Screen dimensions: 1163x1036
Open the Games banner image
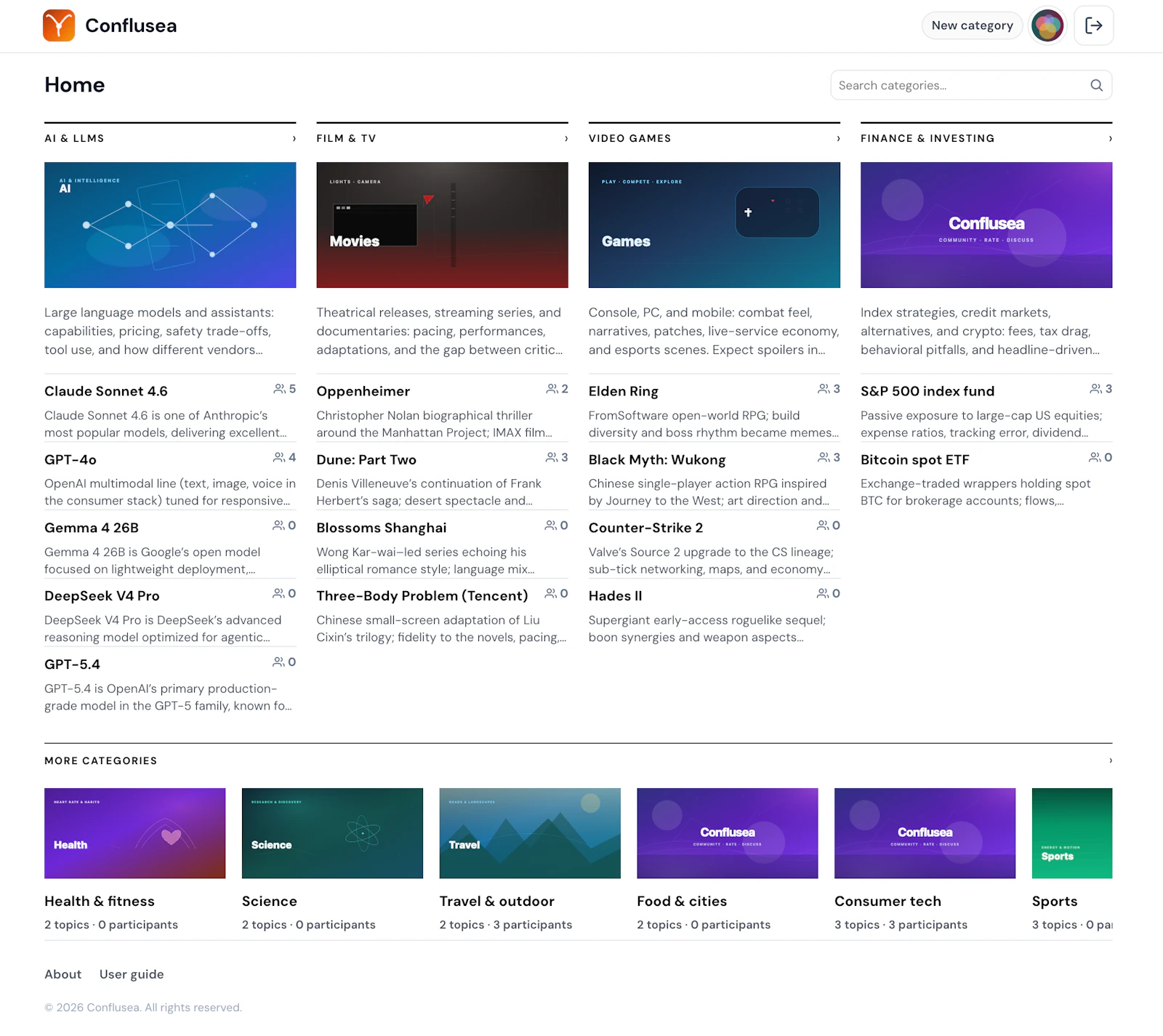pyautogui.click(x=715, y=225)
